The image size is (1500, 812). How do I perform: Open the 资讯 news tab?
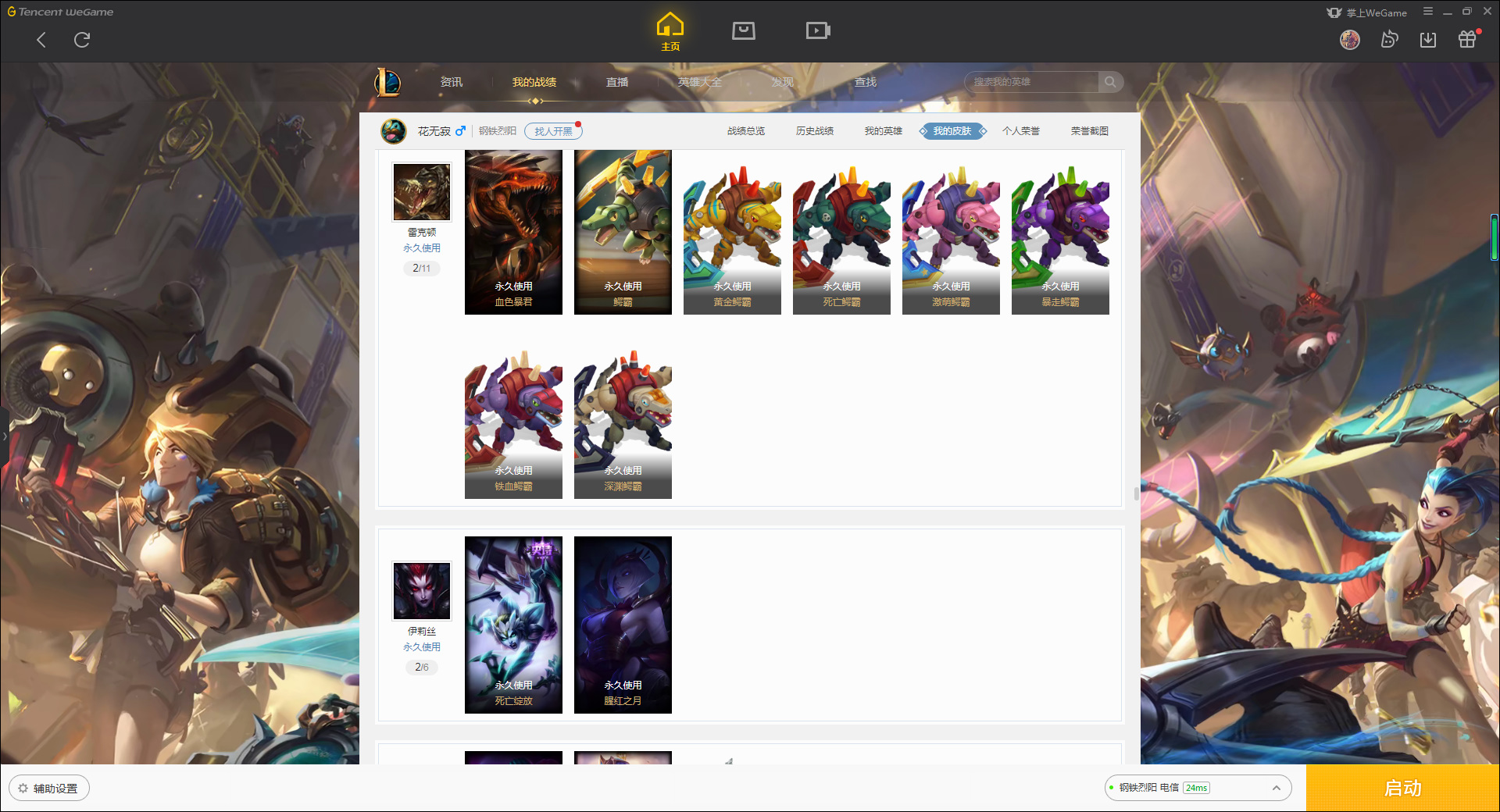452,82
